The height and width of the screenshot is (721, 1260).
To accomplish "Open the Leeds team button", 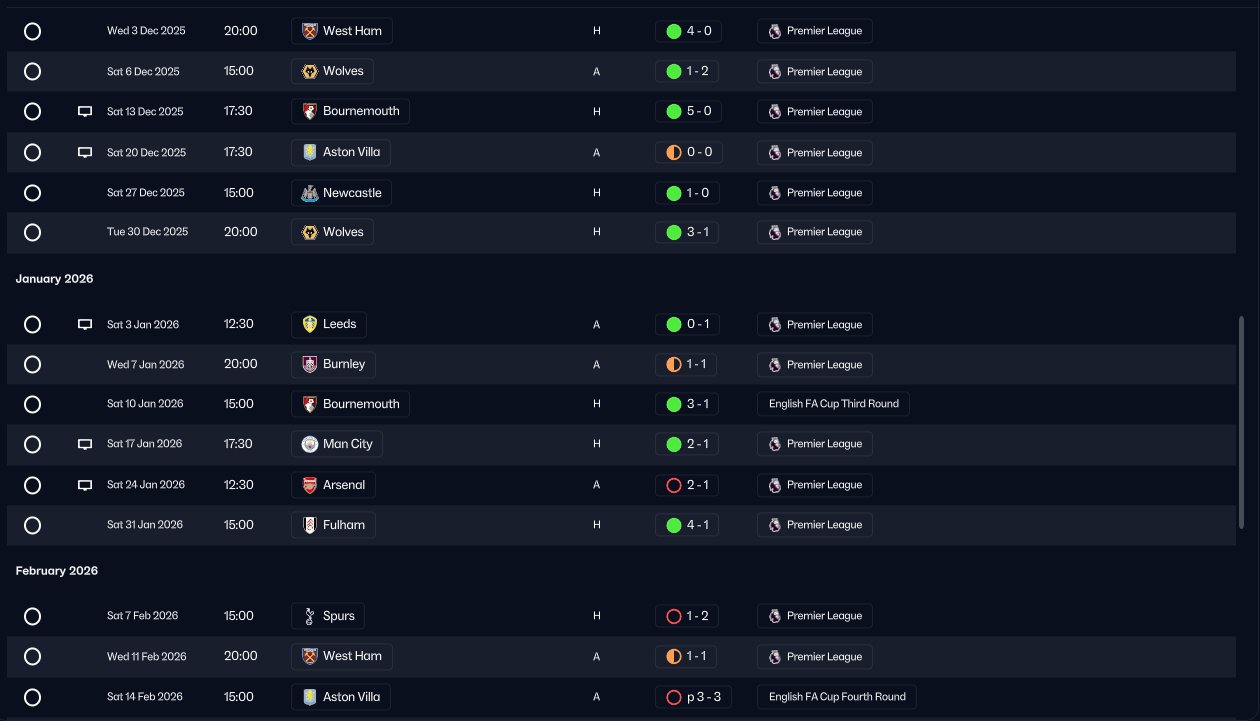I will pyautogui.click(x=329, y=324).
